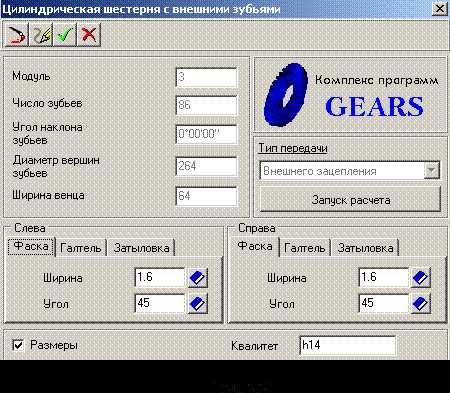Click the left chamfer Ширина input field
450x393 pixels.
click(x=160, y=278)
